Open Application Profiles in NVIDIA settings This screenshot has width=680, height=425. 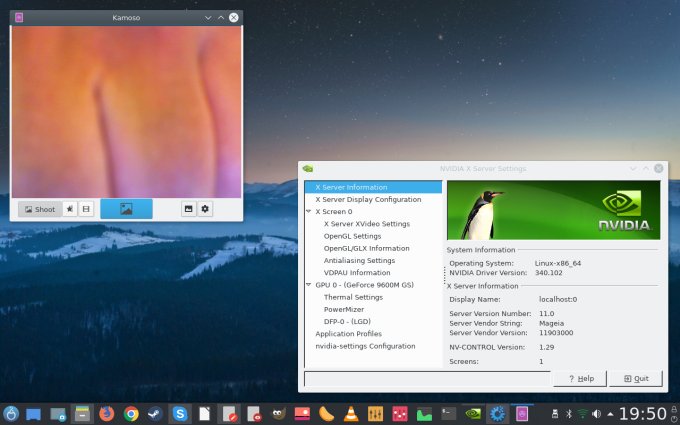(x=348, y=334)
